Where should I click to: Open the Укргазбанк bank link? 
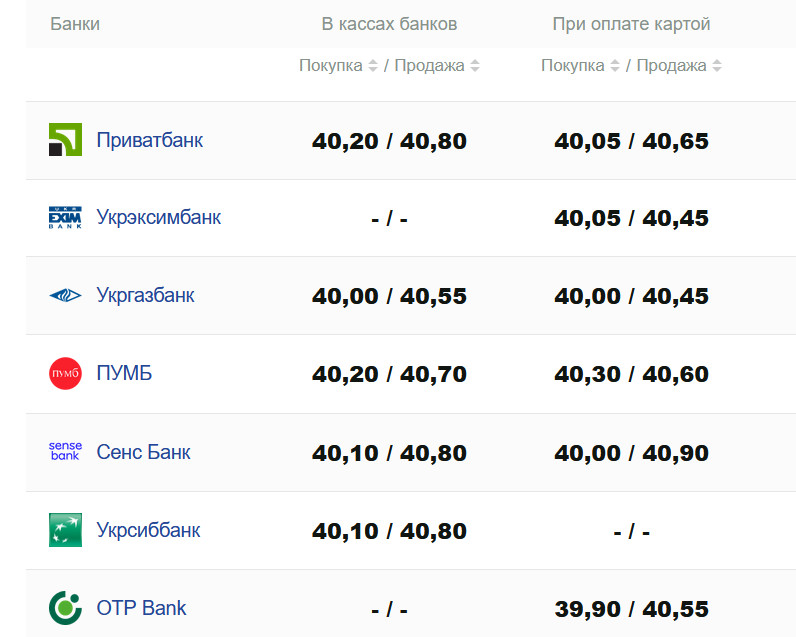click(146, 296)
